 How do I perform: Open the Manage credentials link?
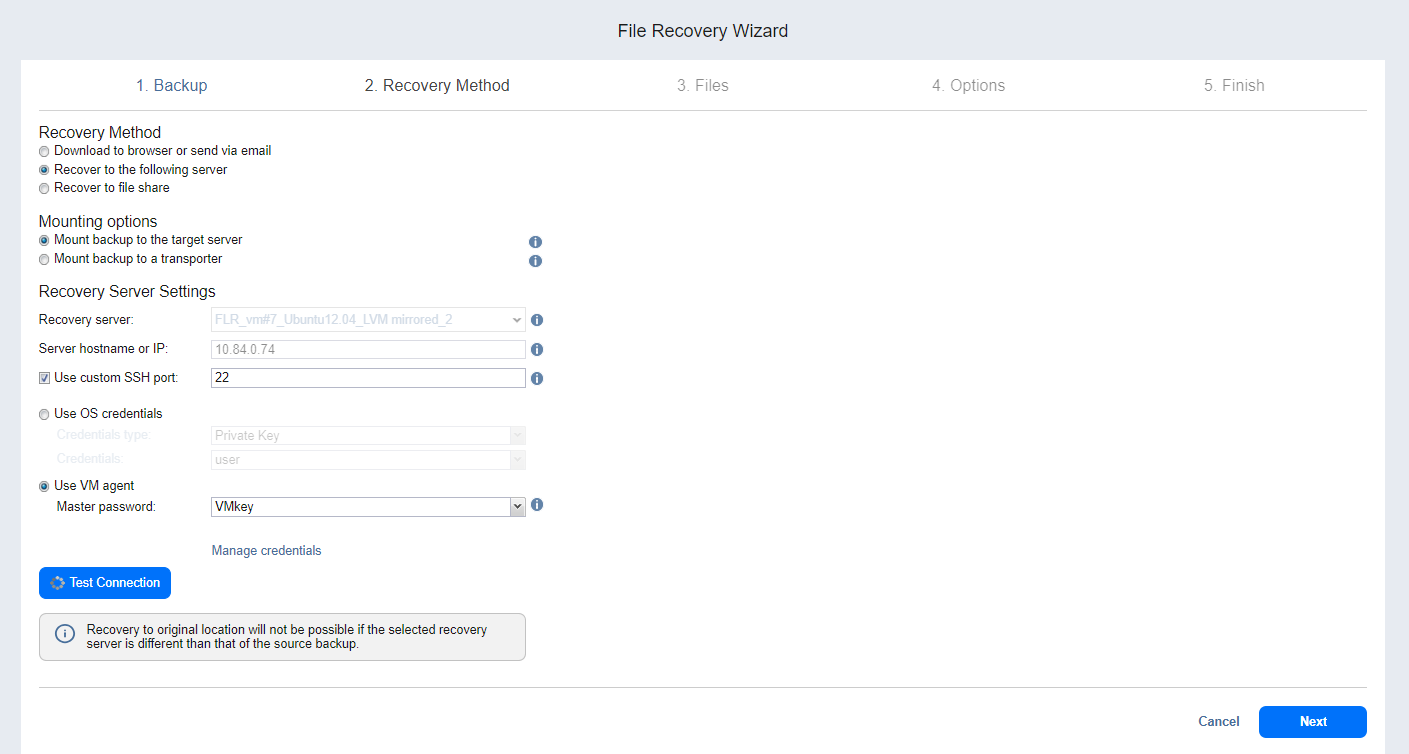266,551
